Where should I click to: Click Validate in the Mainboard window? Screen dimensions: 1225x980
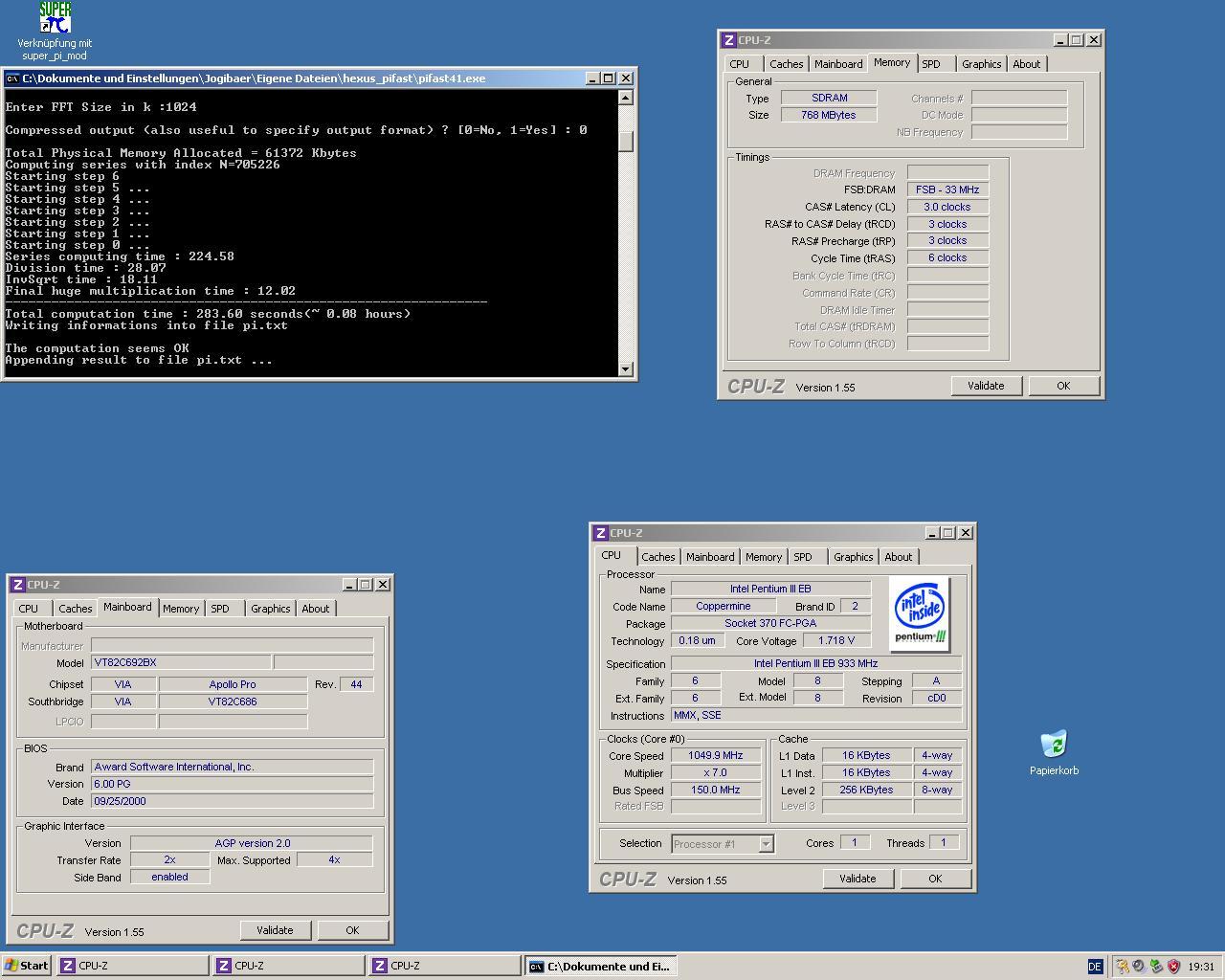pyautogui.click(x=275, y=930)
